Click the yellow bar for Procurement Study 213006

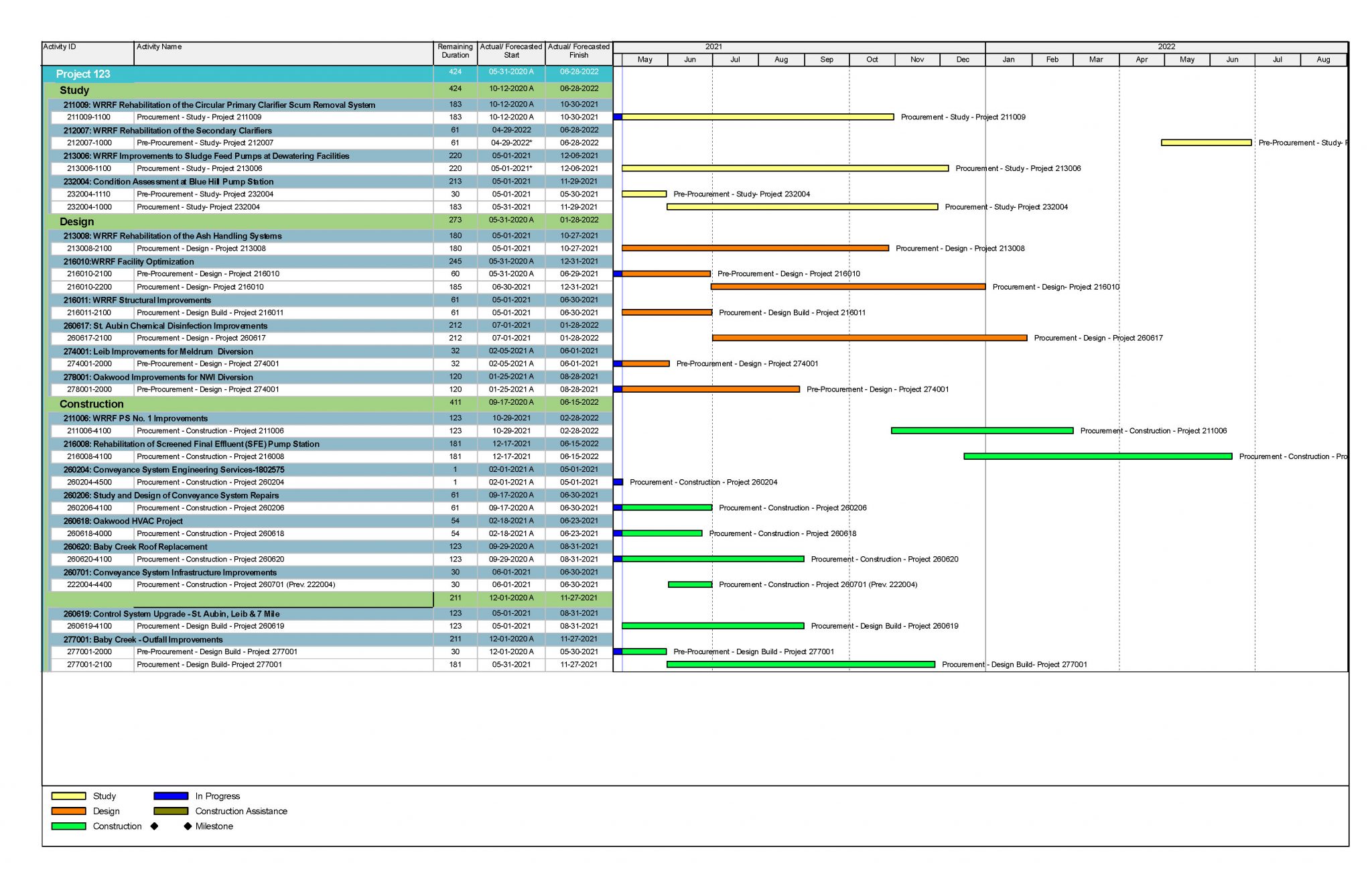[x=785, y=168]
